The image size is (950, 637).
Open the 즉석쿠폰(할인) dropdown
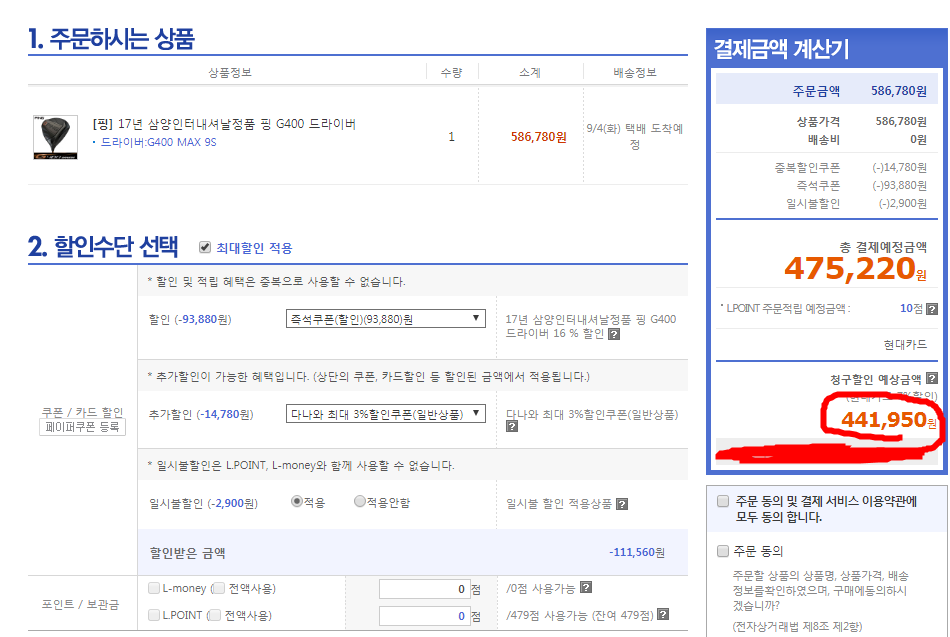pos(385,319)
